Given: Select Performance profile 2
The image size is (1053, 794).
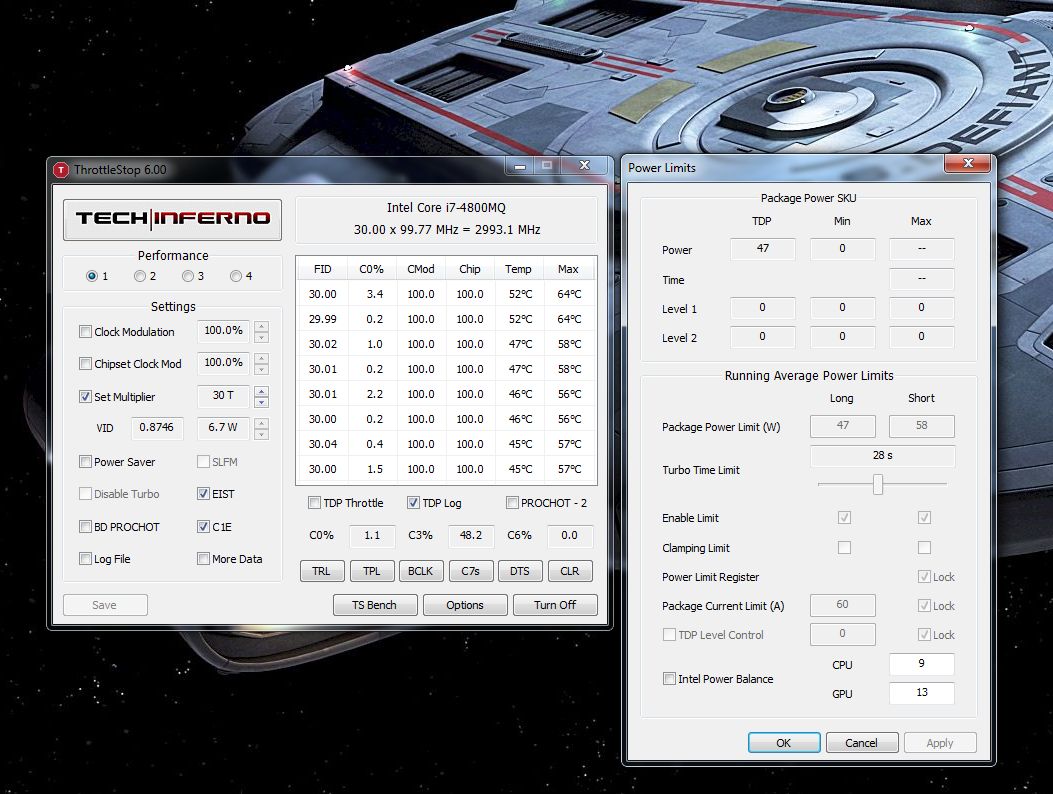Looking at the screenshot, I should pos(140,276).
